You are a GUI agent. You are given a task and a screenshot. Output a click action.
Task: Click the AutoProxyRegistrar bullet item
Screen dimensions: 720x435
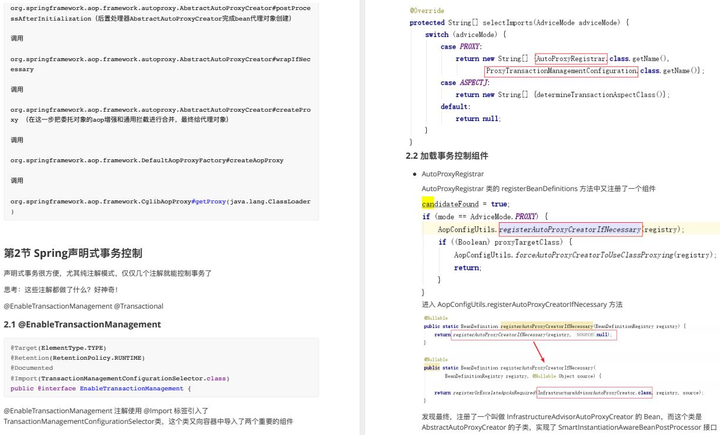pos(452,174)
